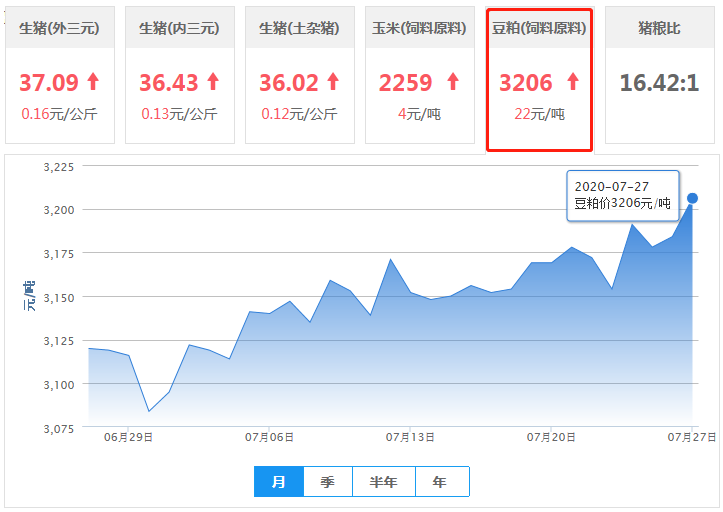Click the 2020-07-27 price tooltip box
This screenshot has height=512, width=723.
coord(622,195)
